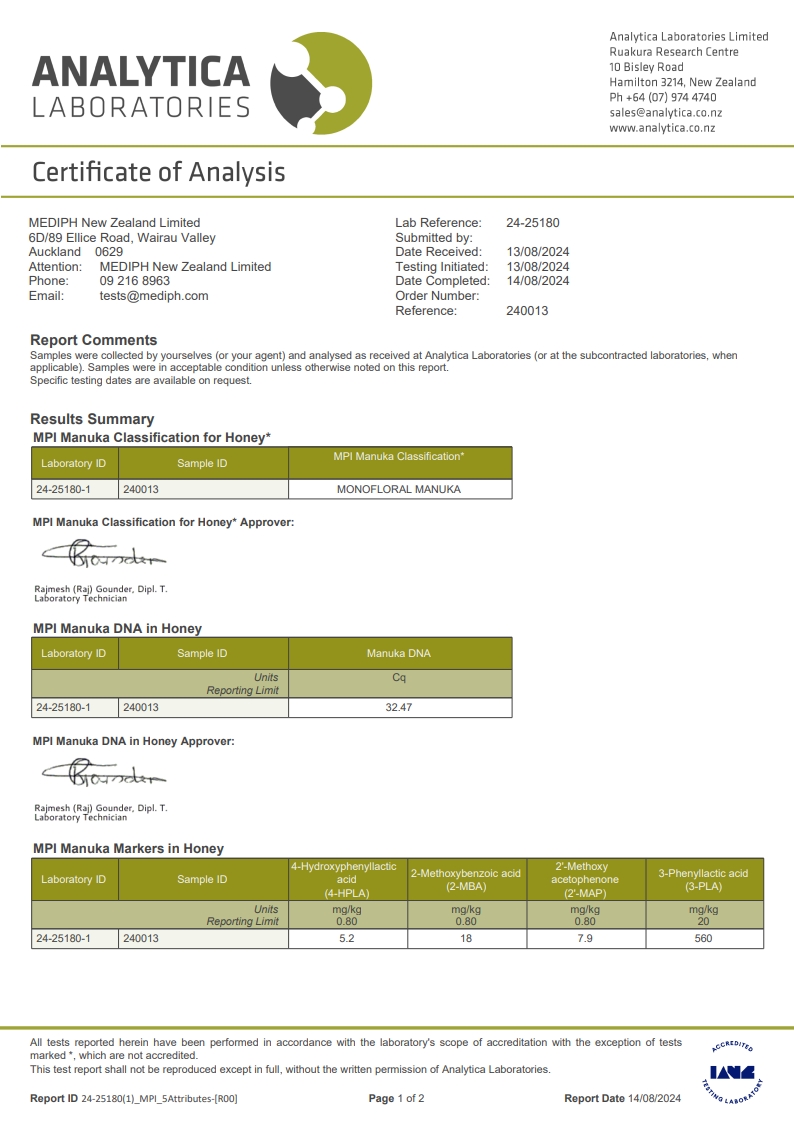Click the Manuka DNA Cq value 32.47
This screenshot has width=794, height=1123.
point(400,707)
